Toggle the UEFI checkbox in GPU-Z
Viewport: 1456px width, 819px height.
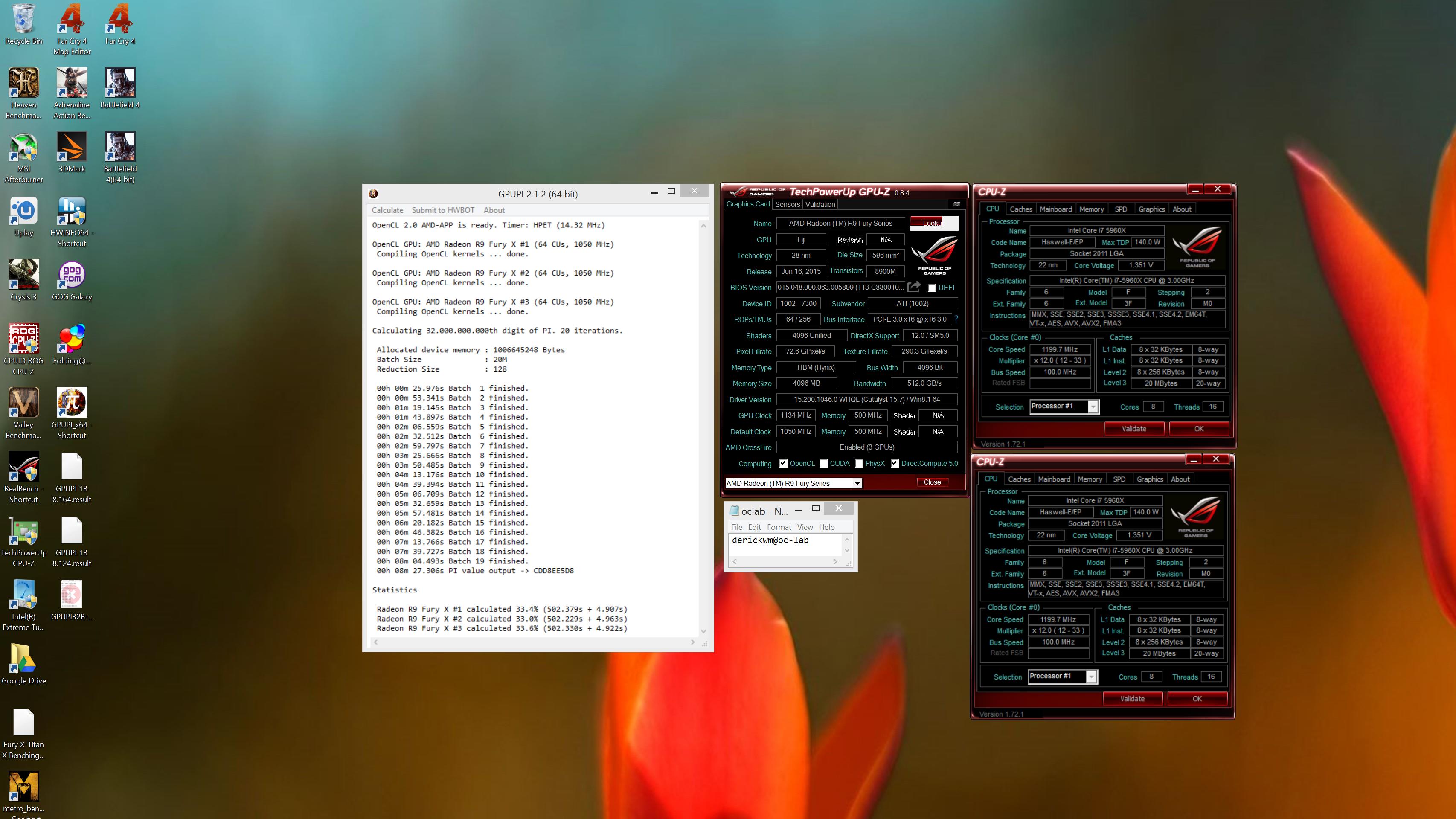932,288
